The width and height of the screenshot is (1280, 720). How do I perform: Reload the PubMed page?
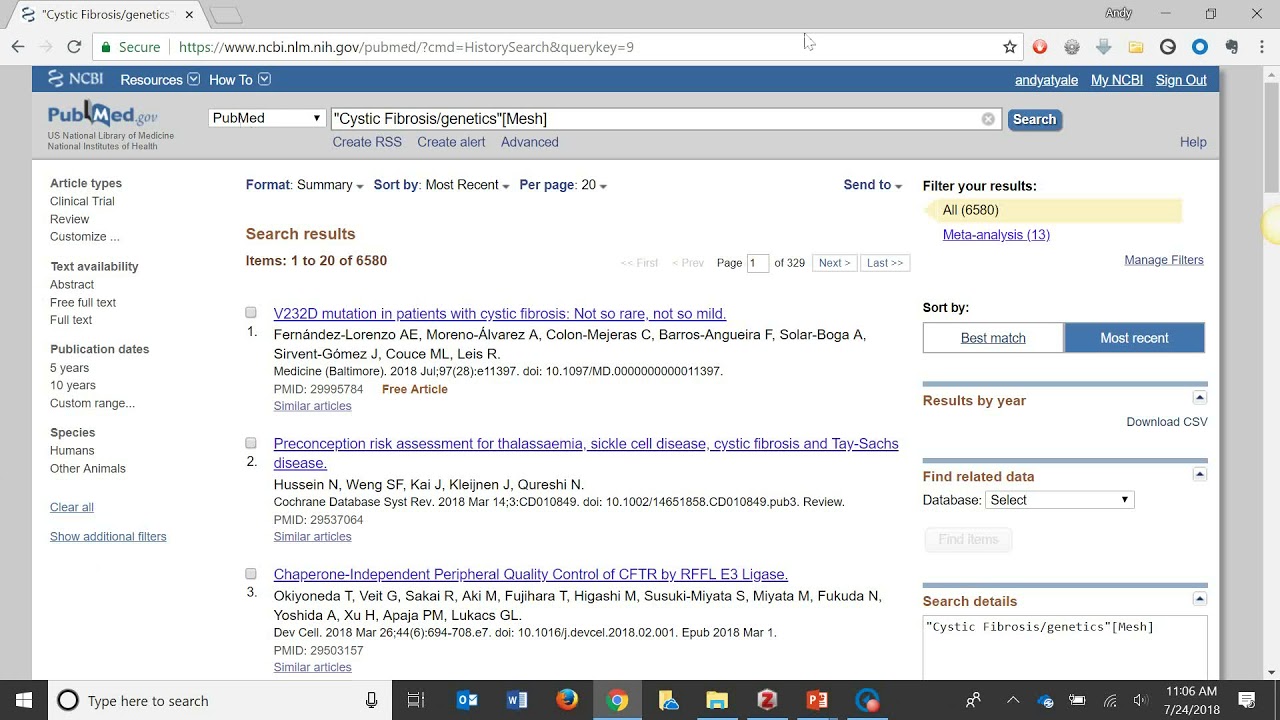click(74, 47)
